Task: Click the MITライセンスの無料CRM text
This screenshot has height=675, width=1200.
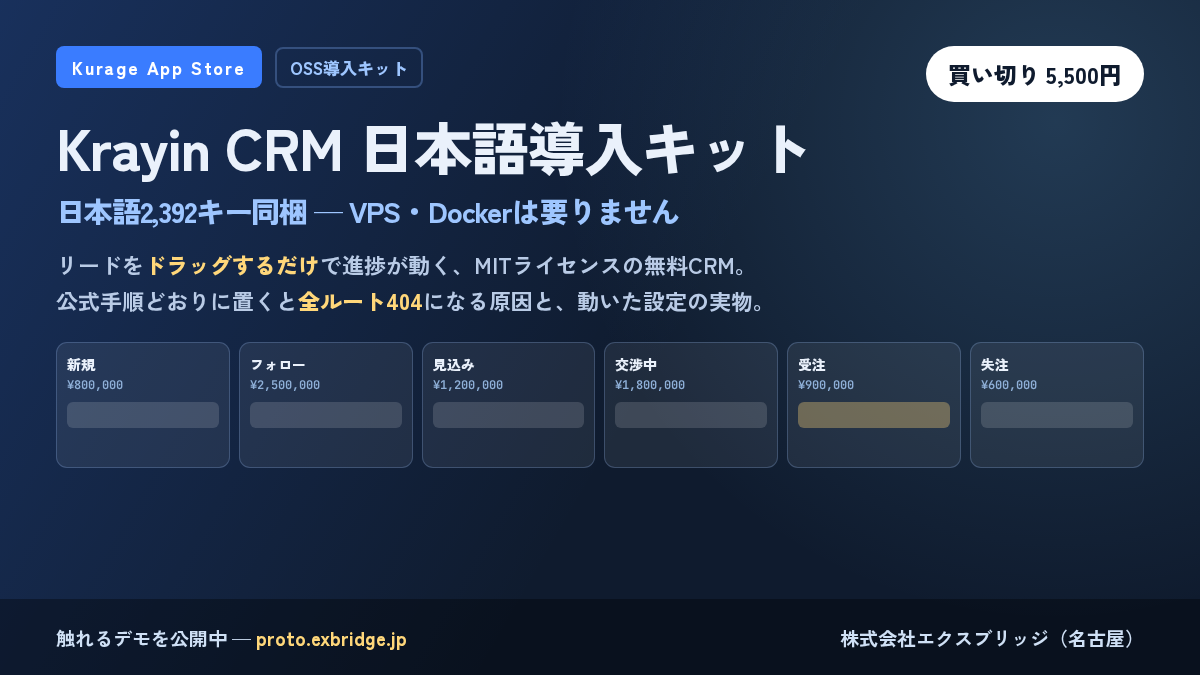Action: tap(604, 266)
